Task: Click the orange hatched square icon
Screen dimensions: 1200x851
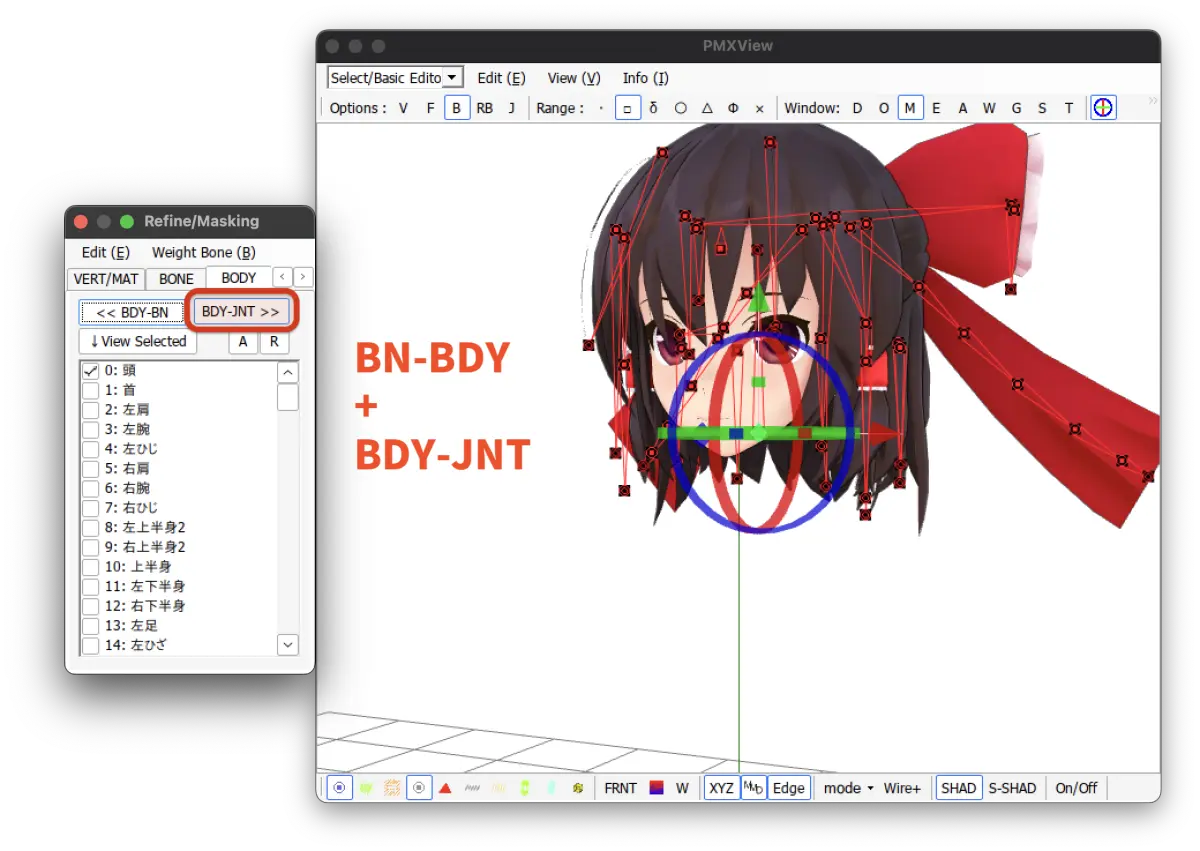Action: point(392,788)
